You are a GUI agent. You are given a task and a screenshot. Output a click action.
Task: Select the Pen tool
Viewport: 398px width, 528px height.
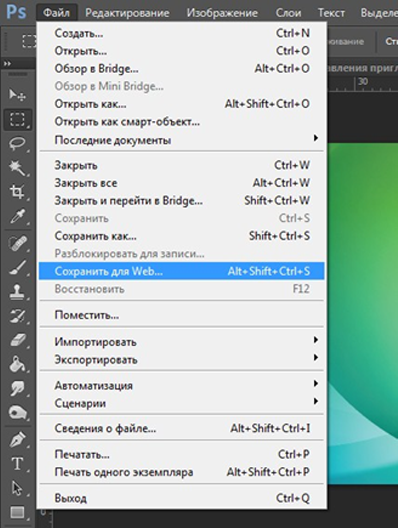(x=17, y=440)
